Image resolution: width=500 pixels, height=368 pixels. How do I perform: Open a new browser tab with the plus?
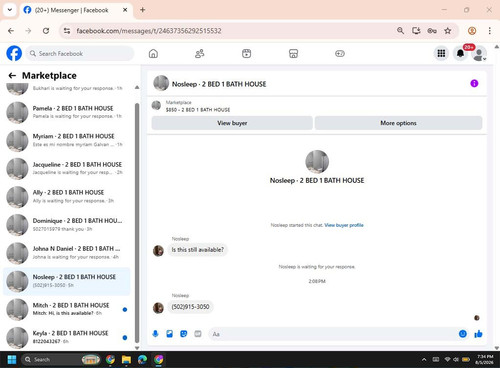click(143, 10)
